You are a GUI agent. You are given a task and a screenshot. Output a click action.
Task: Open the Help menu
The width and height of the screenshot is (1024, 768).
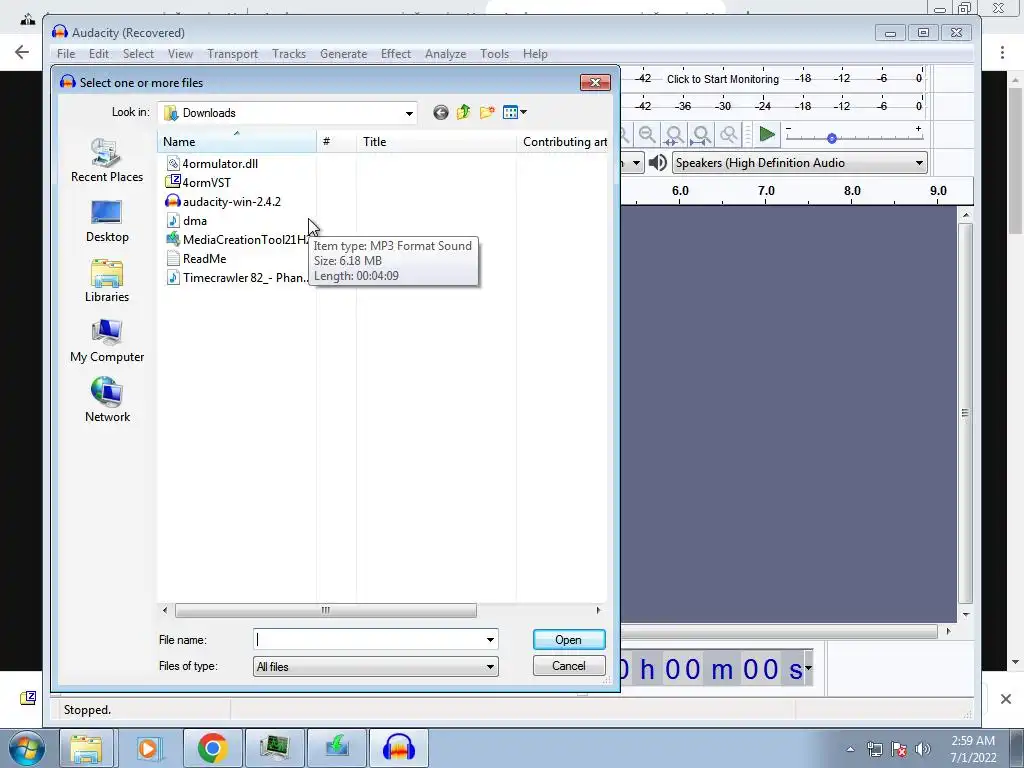point(535,54)
